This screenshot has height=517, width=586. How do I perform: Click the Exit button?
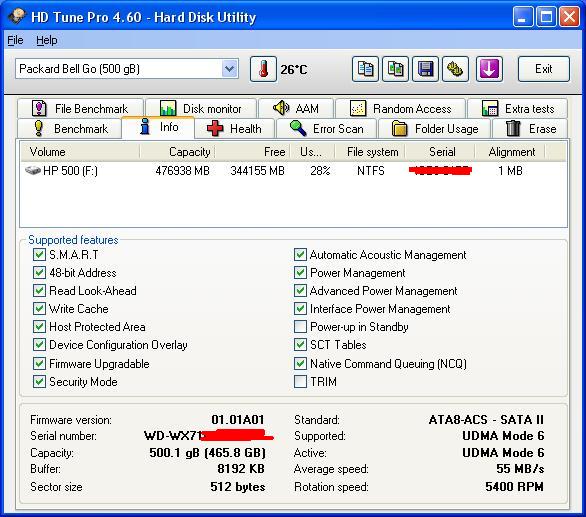(543, 69)
